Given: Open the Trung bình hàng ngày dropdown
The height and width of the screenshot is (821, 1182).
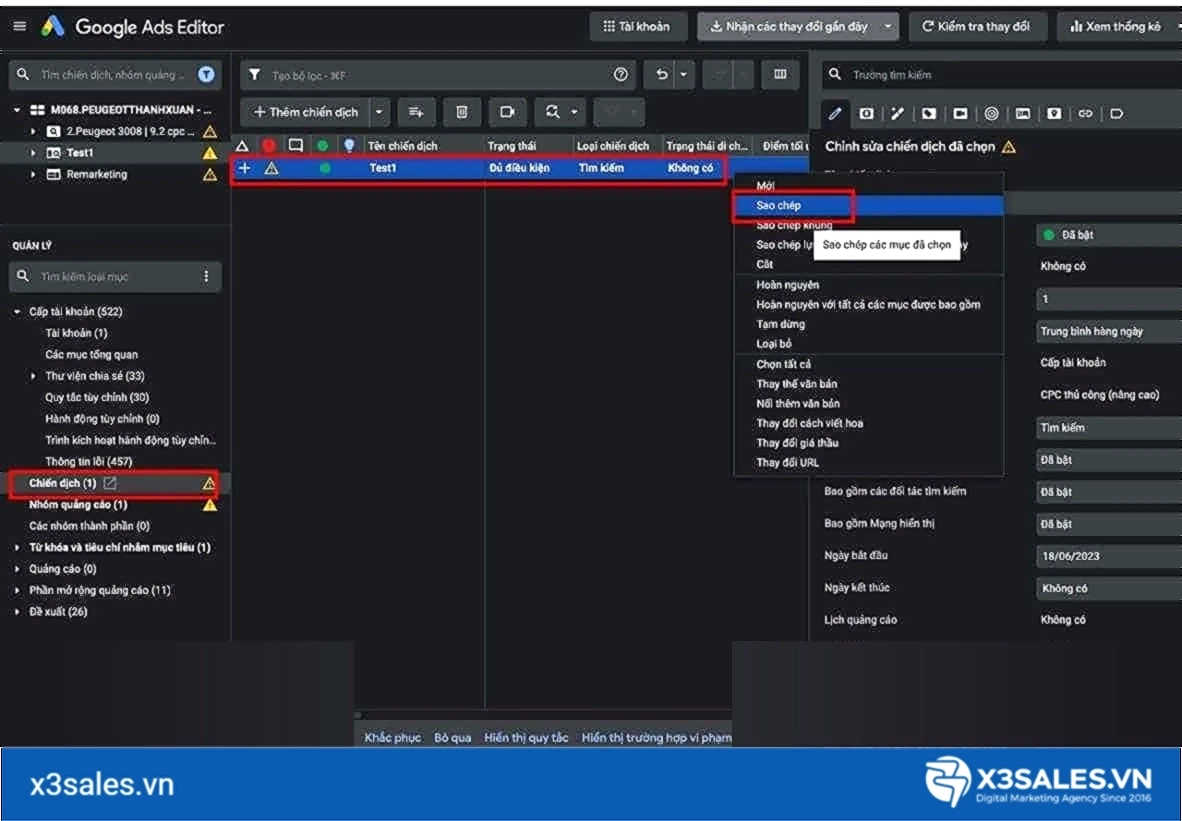Looking at the screenshot, I should [x=1108, y=331].
